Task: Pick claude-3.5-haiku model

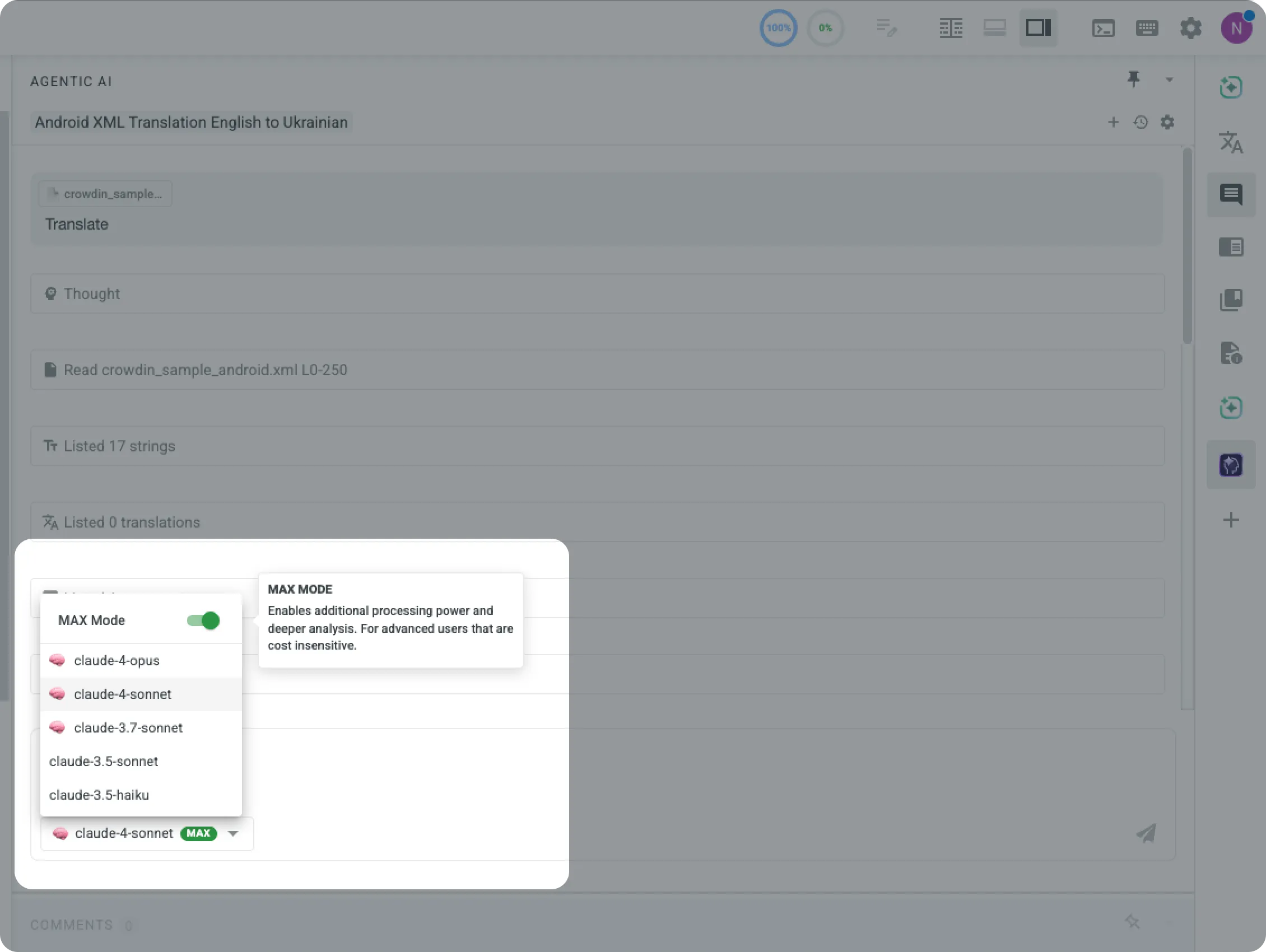Action: tap(99, 795)
